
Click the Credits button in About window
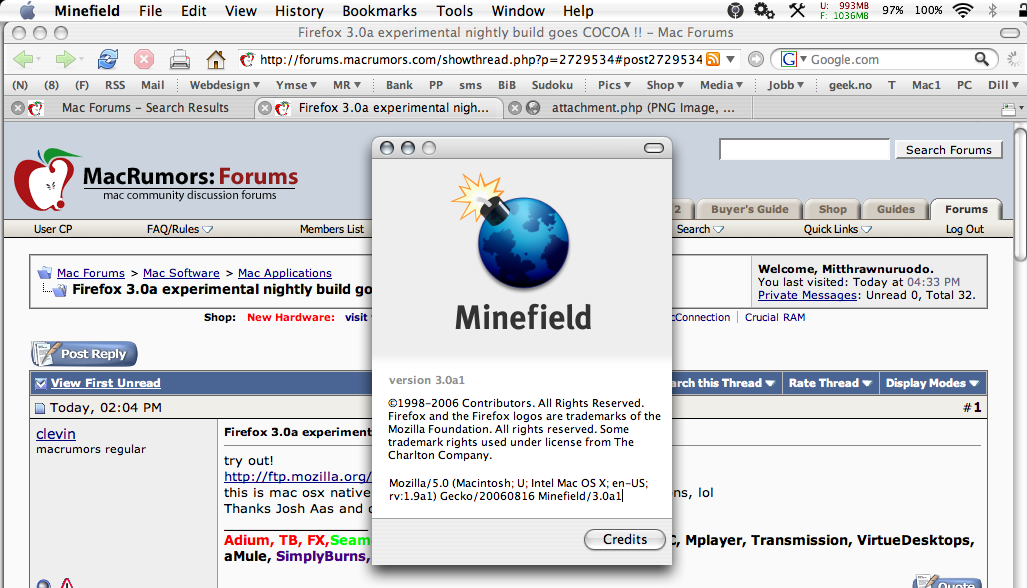point(625,540)
